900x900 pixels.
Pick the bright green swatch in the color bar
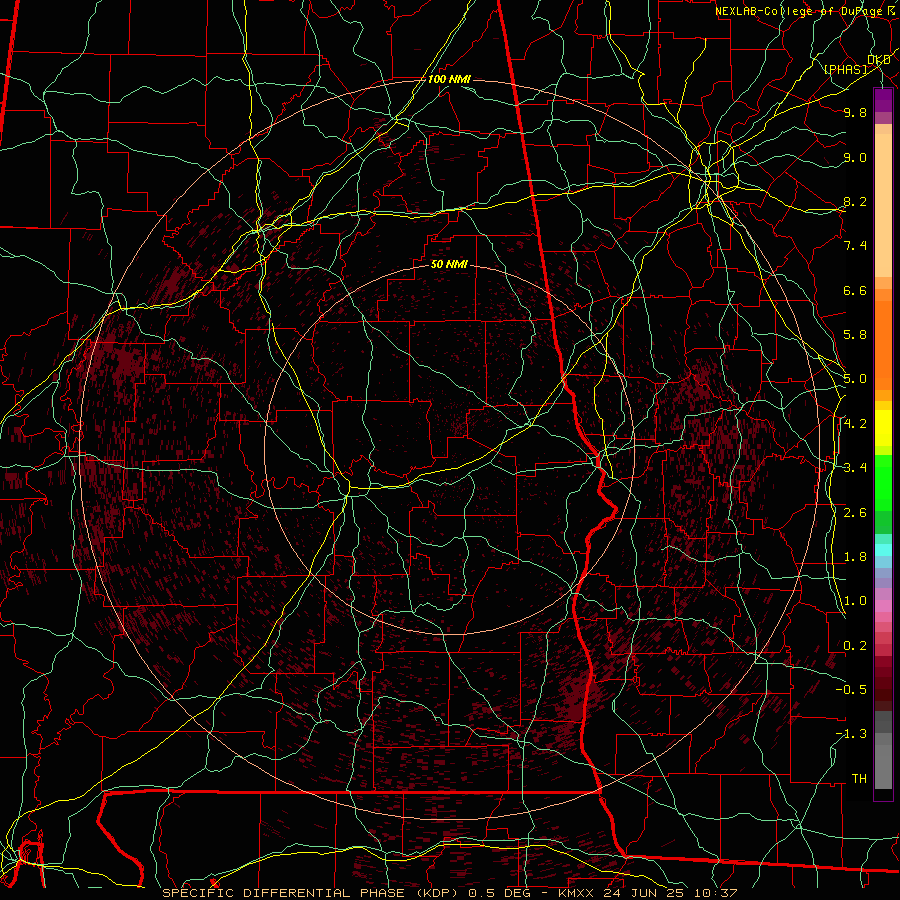click(x=883, y=483)
